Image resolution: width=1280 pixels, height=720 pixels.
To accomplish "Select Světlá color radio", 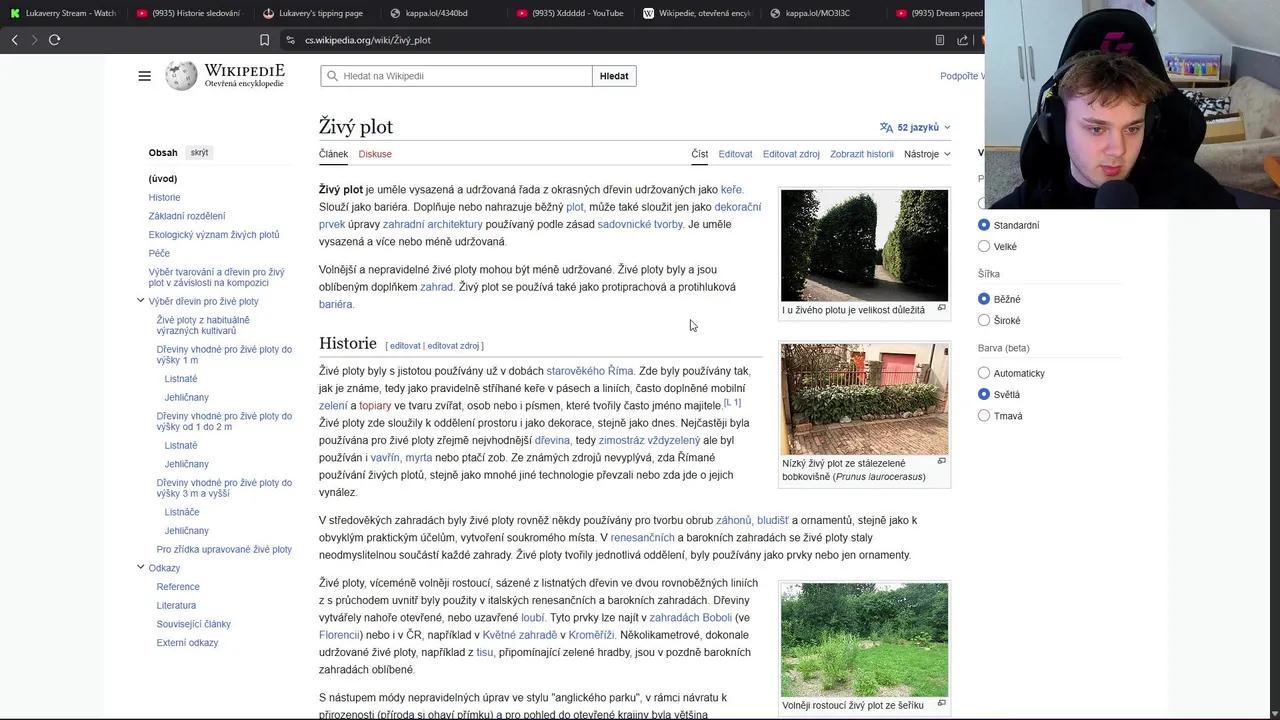I will pyautogui.click(x=984, y=394).
